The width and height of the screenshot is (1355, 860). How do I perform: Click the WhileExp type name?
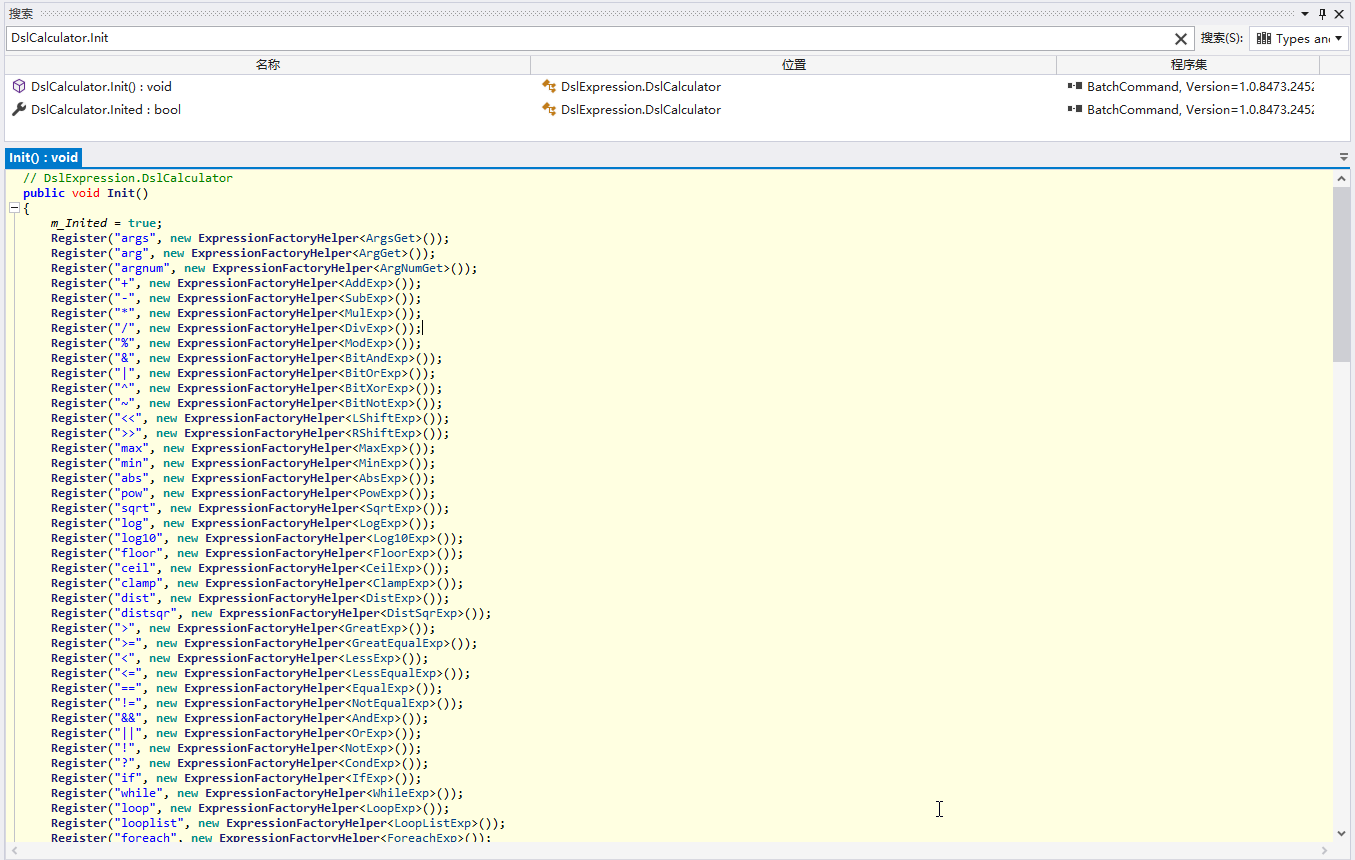[403, 793]
